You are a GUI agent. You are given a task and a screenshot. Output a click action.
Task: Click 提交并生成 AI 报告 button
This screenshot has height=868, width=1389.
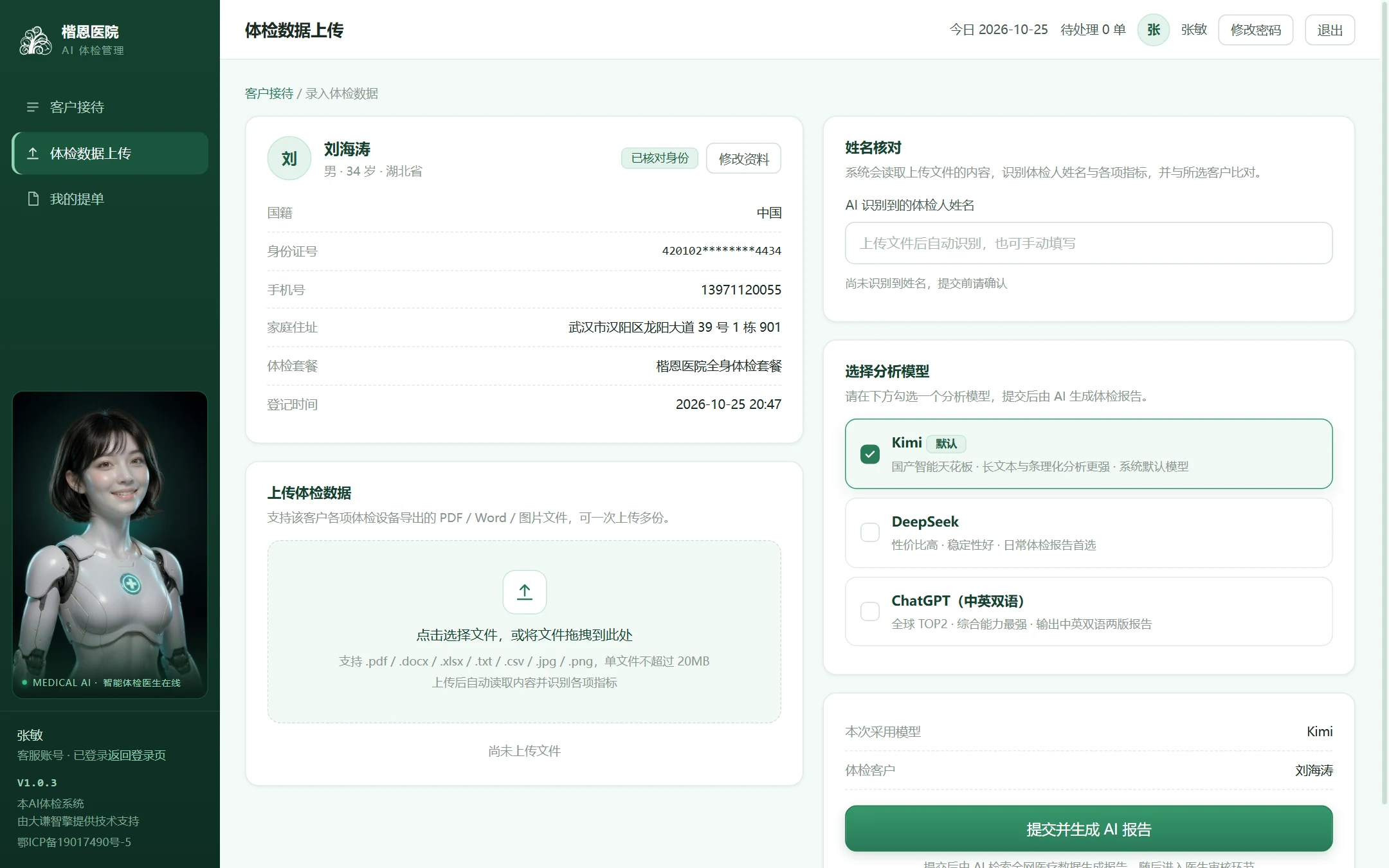pos(1088,828)
